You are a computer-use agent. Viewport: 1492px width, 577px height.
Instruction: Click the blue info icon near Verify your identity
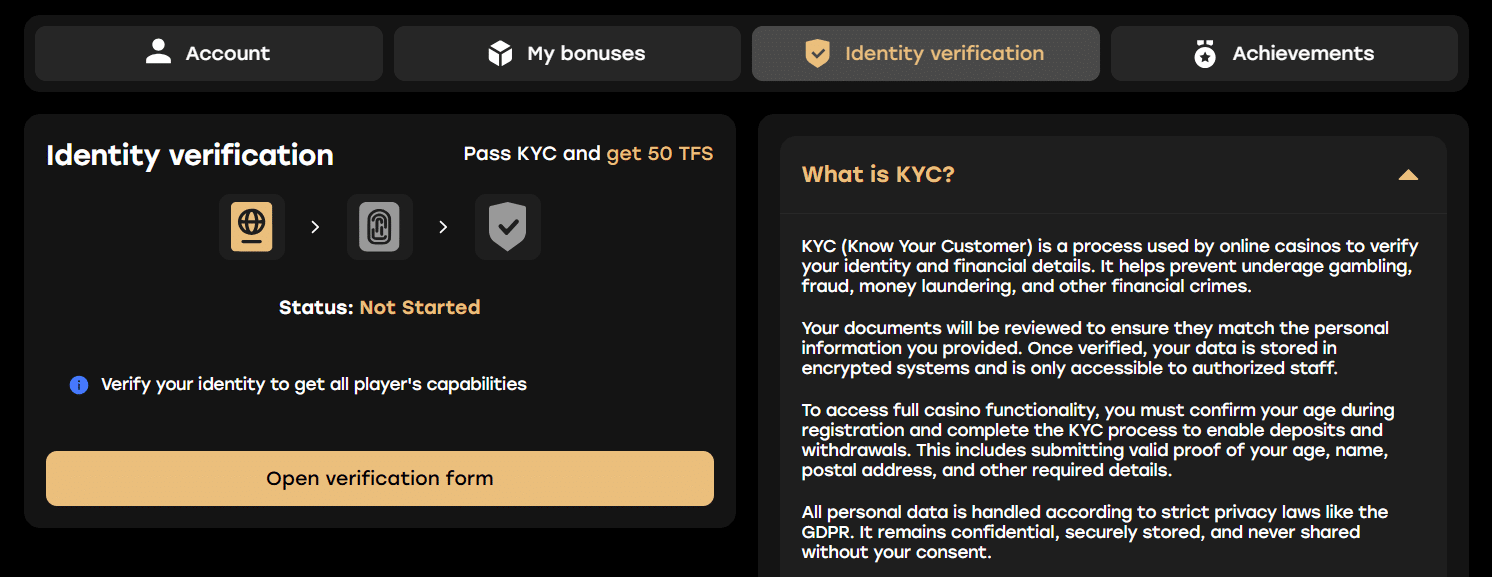tap(79, 385)
